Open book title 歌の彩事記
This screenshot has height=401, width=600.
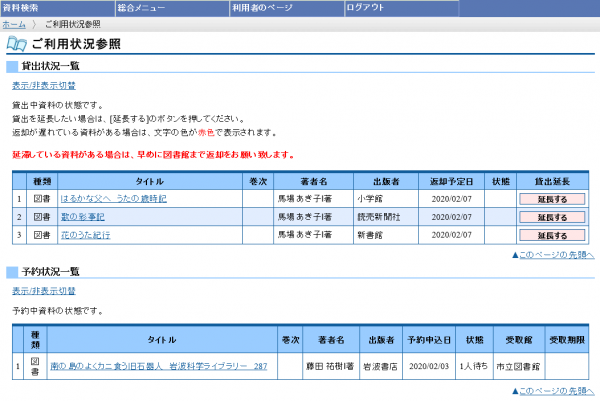coord(83,217)
